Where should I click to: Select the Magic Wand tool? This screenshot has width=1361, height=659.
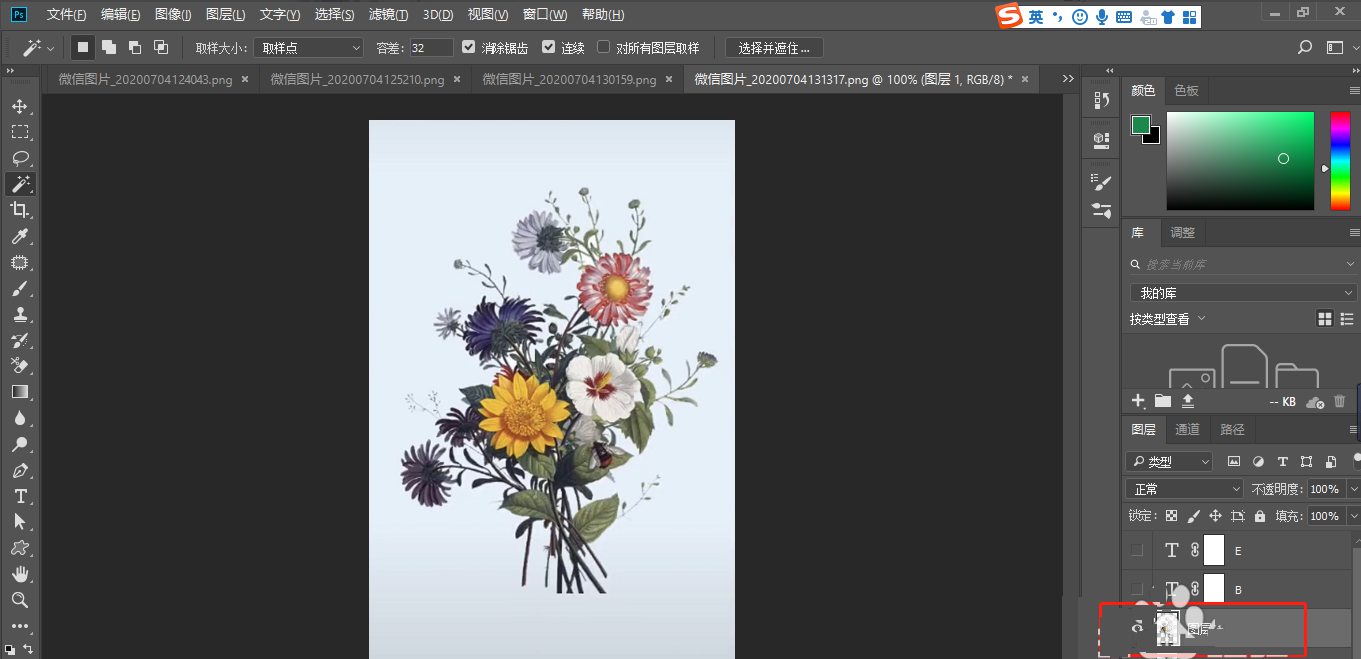tap(21, 184)
